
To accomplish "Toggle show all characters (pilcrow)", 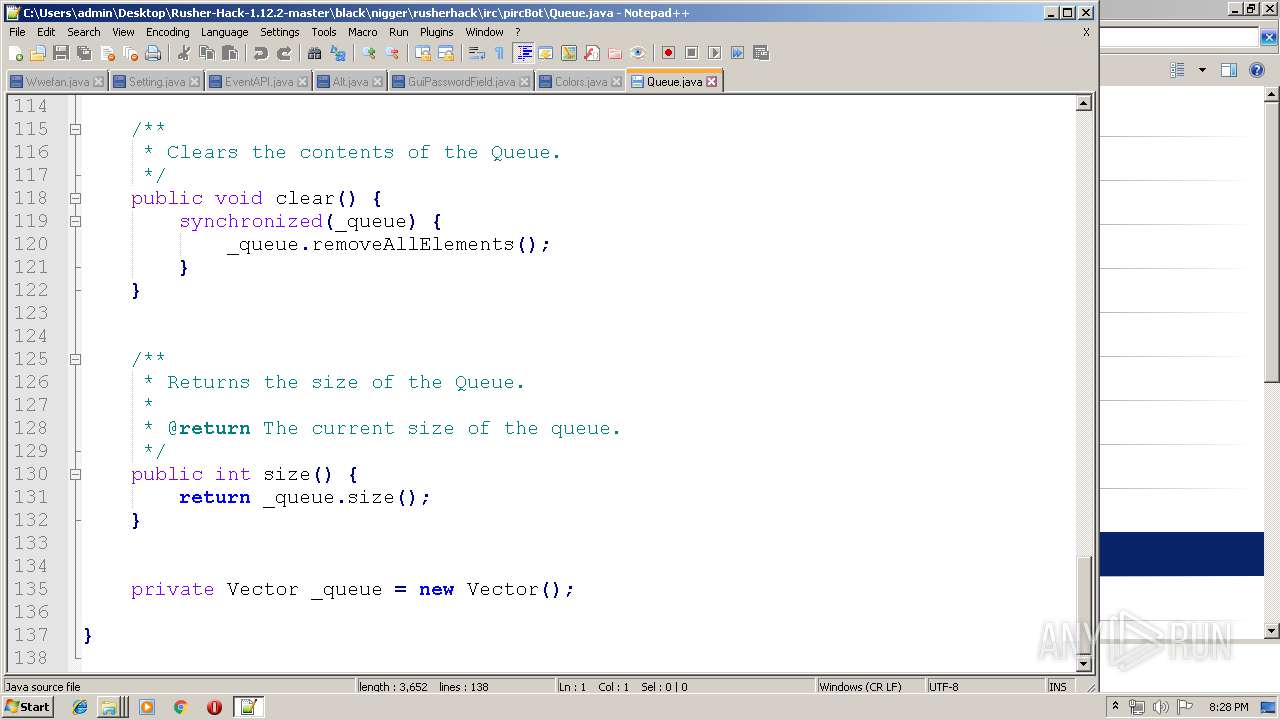I will click(500, 53).
